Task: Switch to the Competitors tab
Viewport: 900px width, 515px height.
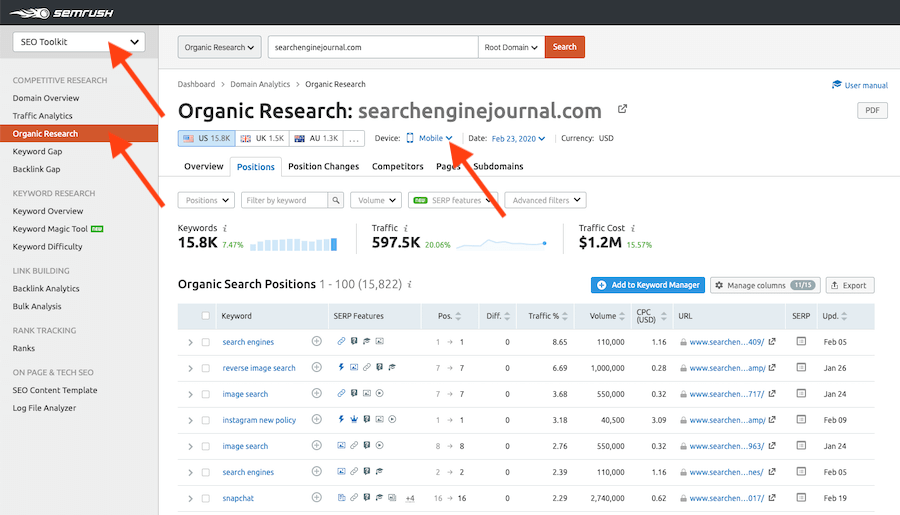Action: pos(397,166)
